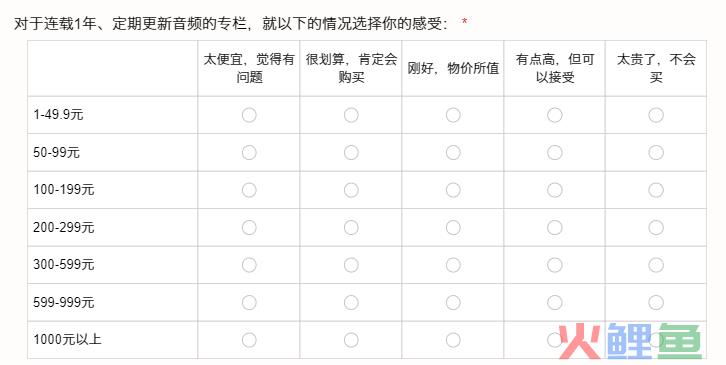The height and width of the screenshot is (365, 726).
Task: Click the 火鲤鱼 watermark logo
Action: tap(631, 342)
